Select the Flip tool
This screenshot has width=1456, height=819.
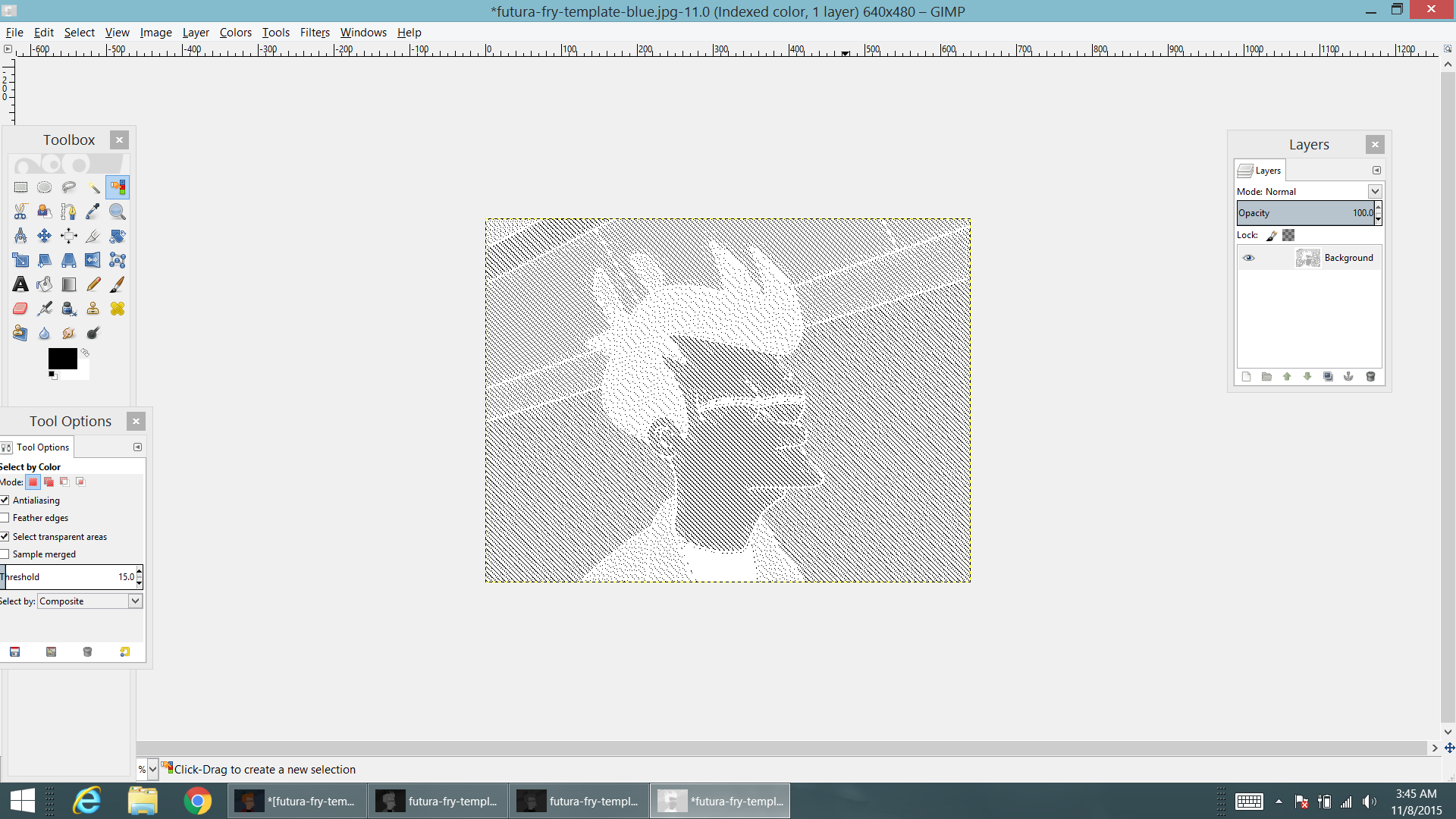coord(93,260)
